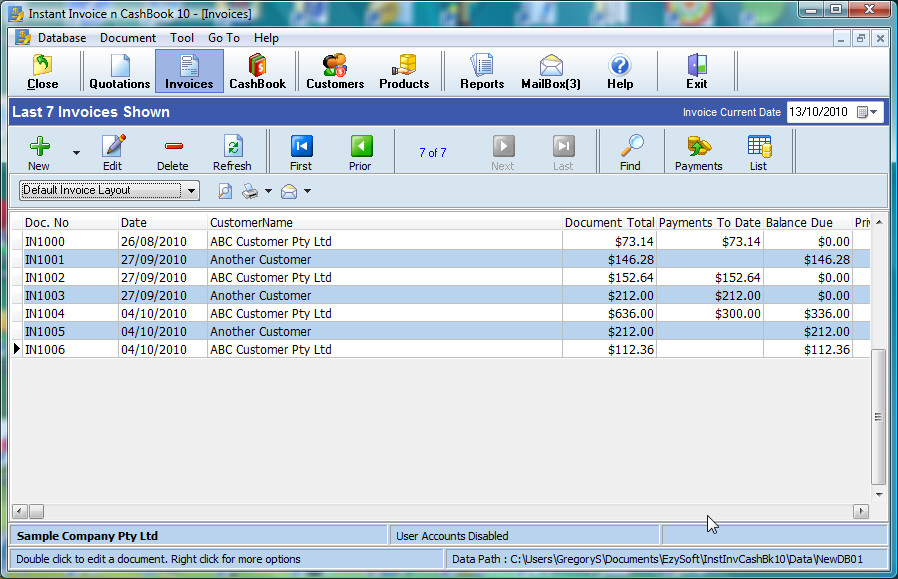The image size is (898, 579).
Task: Click the Help toolbar icon
Action: [620, 72]
